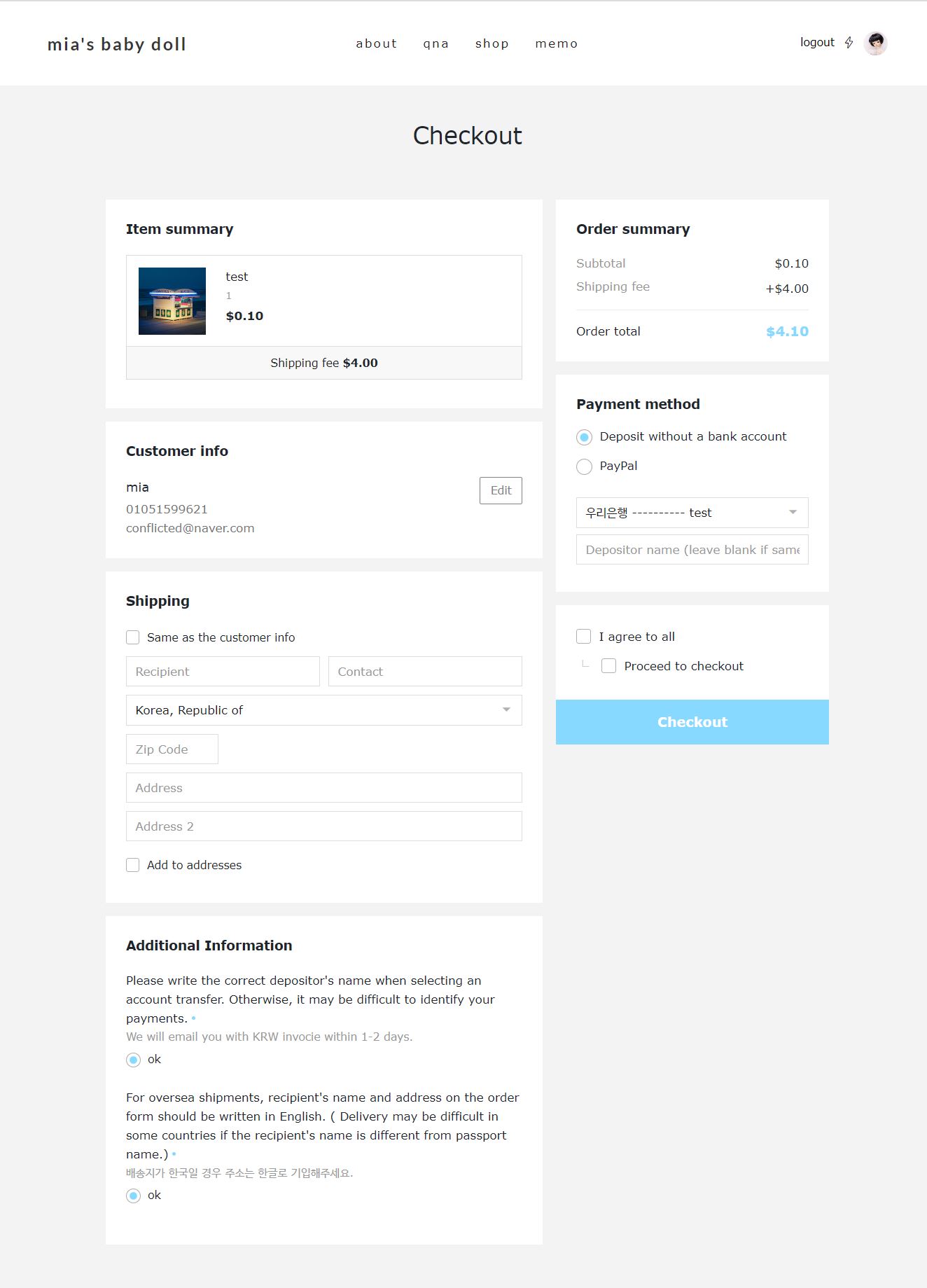Open the user profile avatar
The image size is (927, 1288).
click(x=875, y=43)
